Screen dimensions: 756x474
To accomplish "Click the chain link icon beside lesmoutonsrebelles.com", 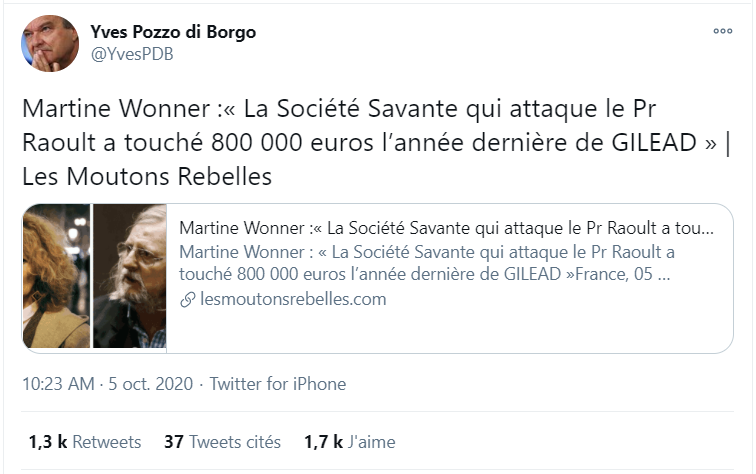I will pos(187,299).
